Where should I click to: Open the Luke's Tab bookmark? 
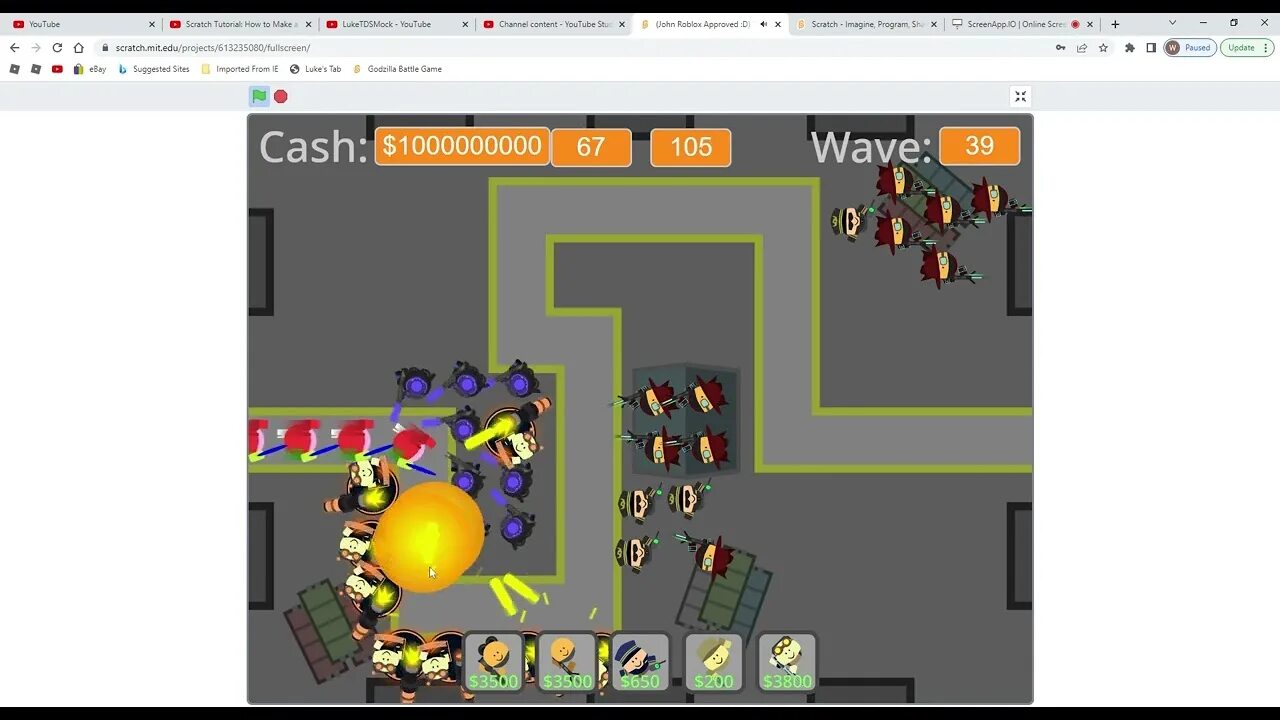[315, 69]
